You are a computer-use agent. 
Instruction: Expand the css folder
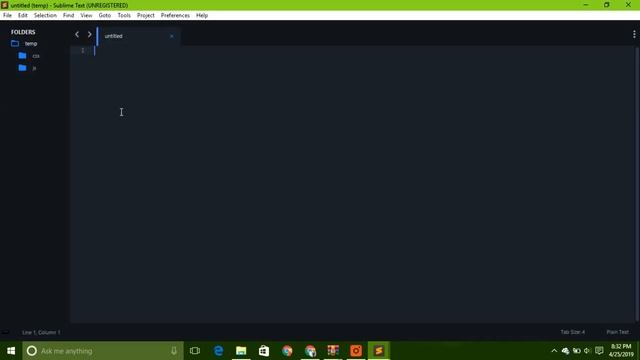click(x=36, y=56)
